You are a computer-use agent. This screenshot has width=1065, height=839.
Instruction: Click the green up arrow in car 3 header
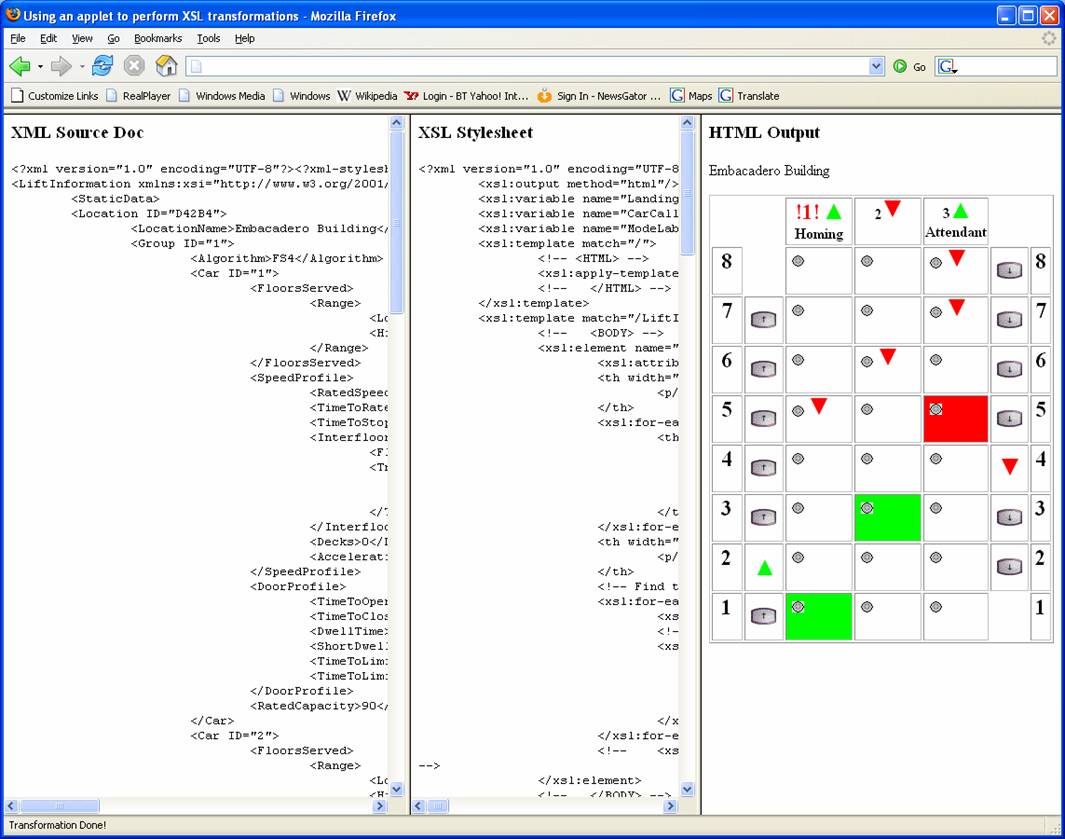pyautogui.click(x=960, y=211)
